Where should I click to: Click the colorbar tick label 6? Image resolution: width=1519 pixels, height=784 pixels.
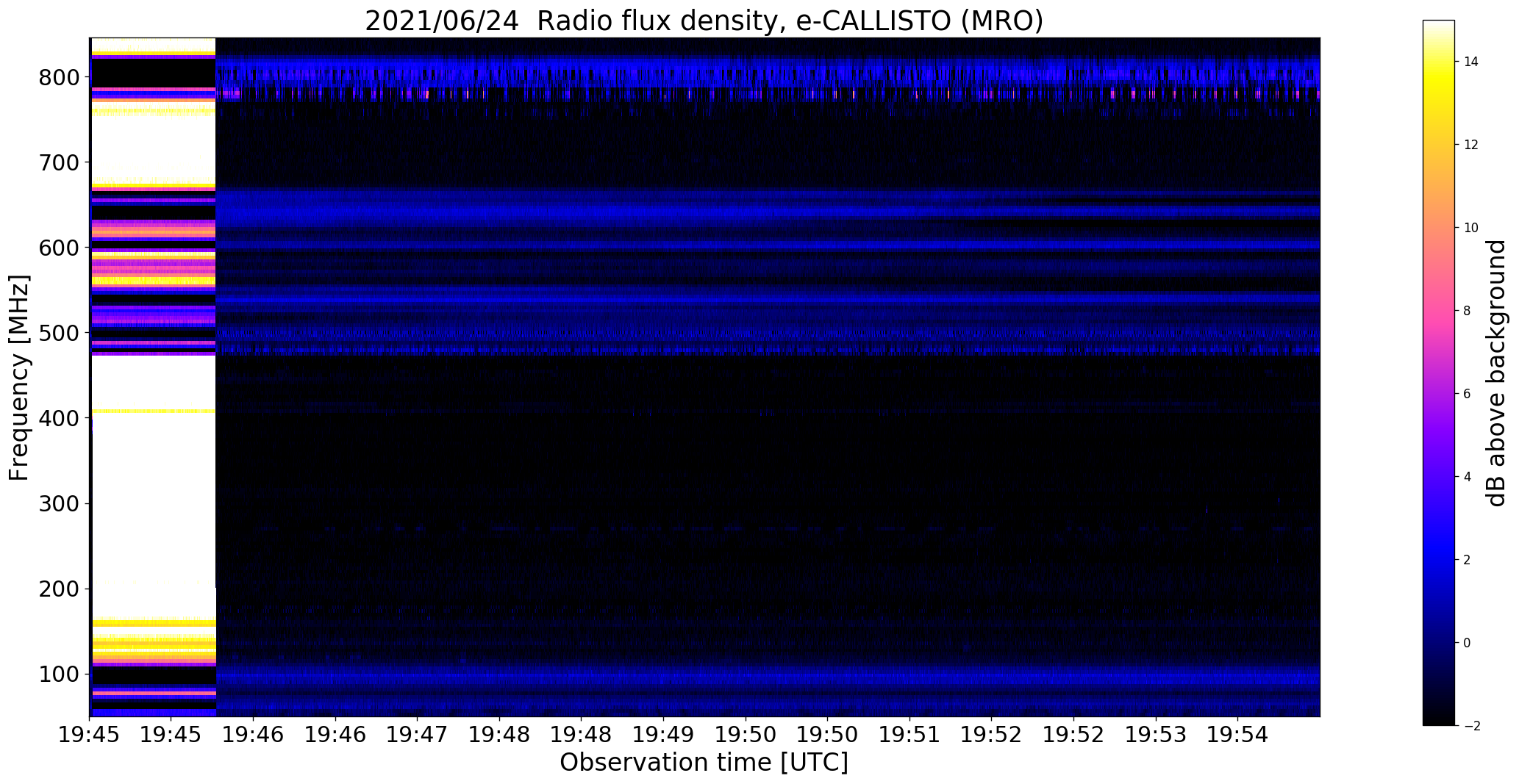coord(1468,394)
